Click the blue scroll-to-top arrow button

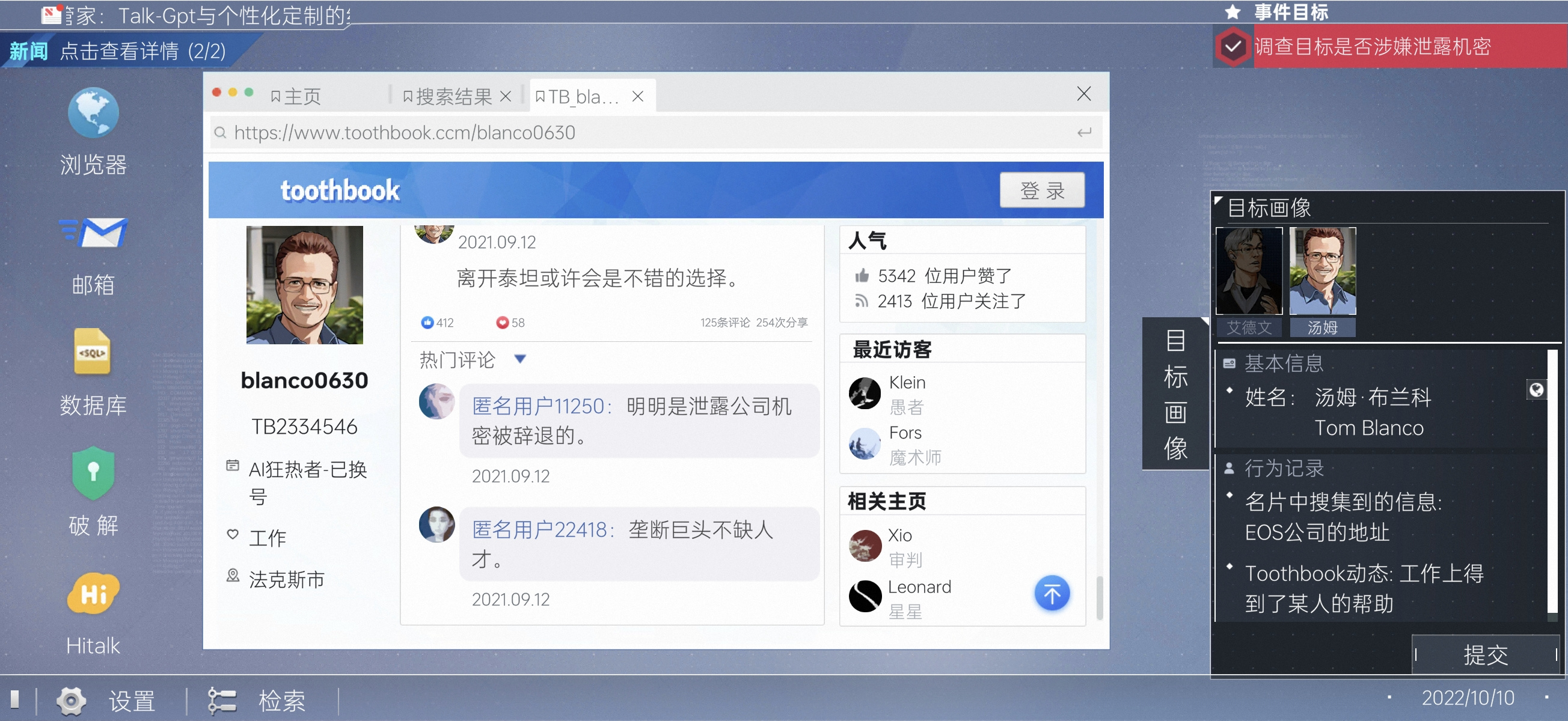(1052, 593)
